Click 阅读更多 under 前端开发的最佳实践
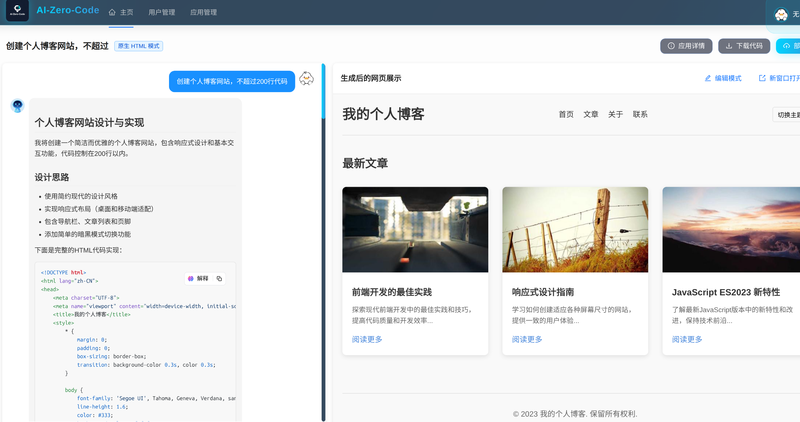 click(x=367, y=339)
